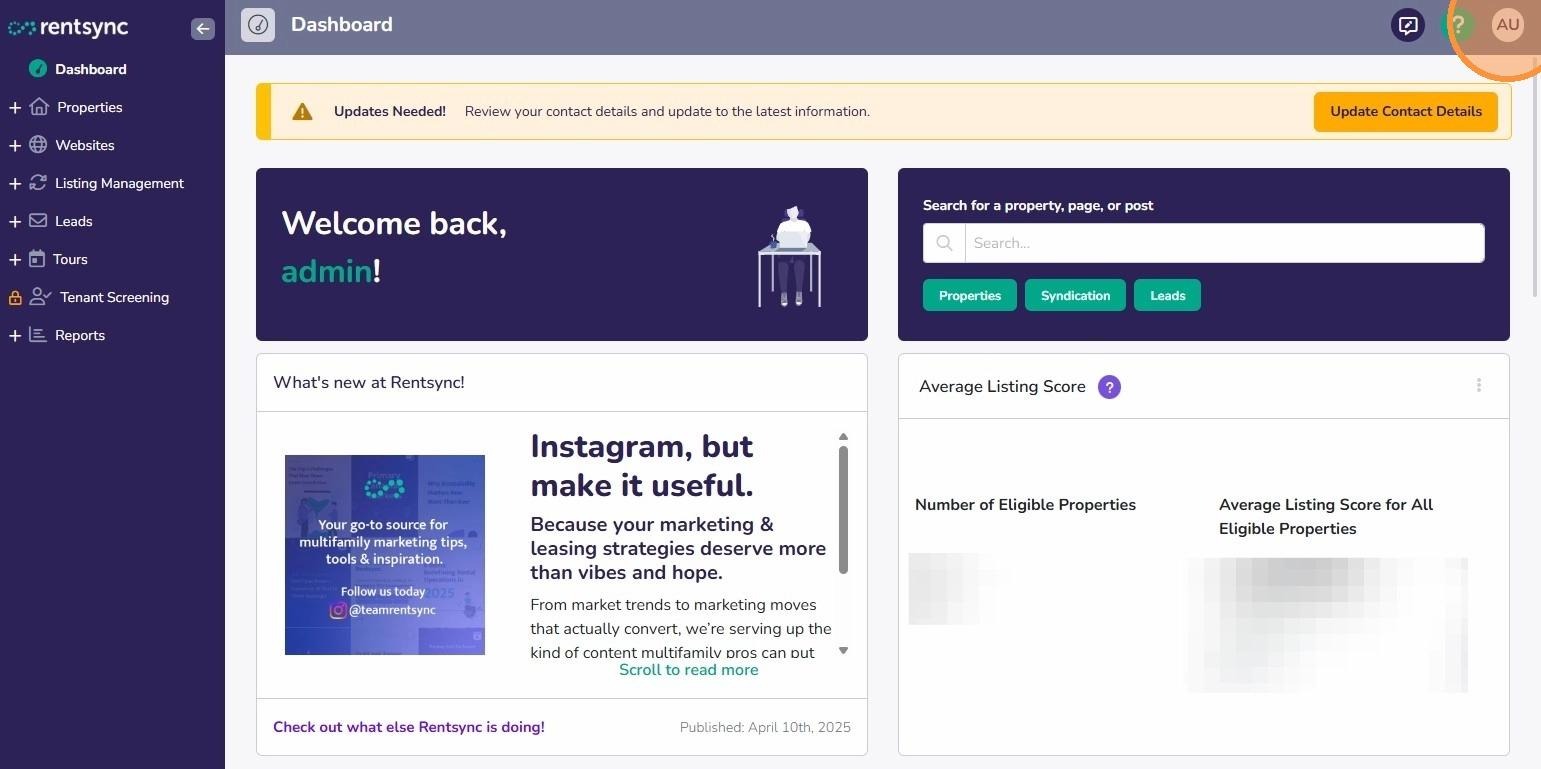Open the AU user avatar menu
The height and width of the screenshot is (769, 1541).
click(x=1508, y=25)
